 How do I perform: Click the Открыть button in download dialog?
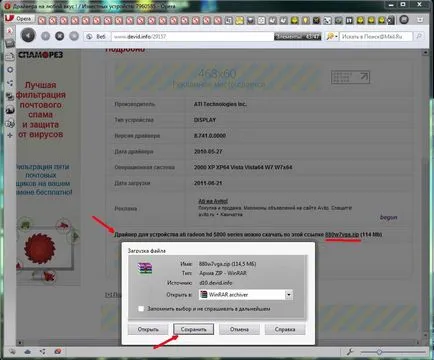148,329
